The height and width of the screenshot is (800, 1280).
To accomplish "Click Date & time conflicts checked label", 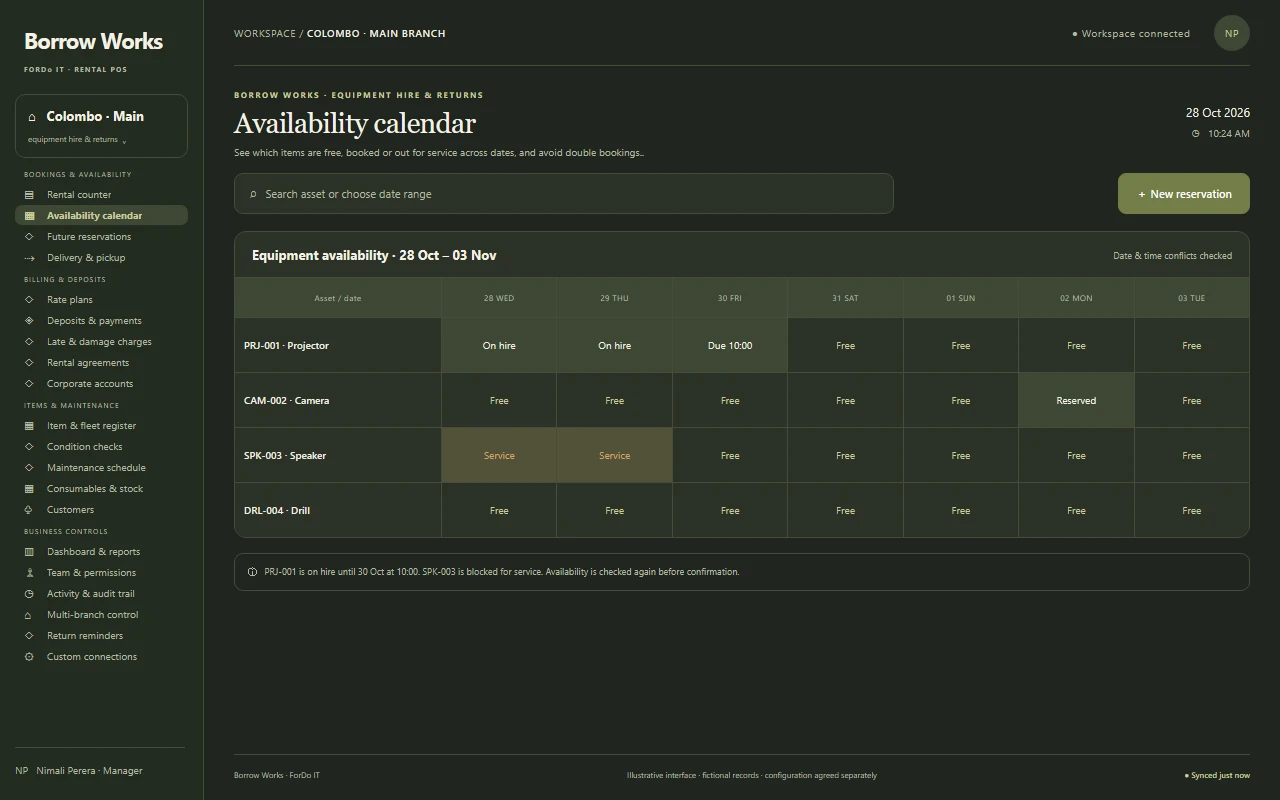I will [x=1172, y=256].
